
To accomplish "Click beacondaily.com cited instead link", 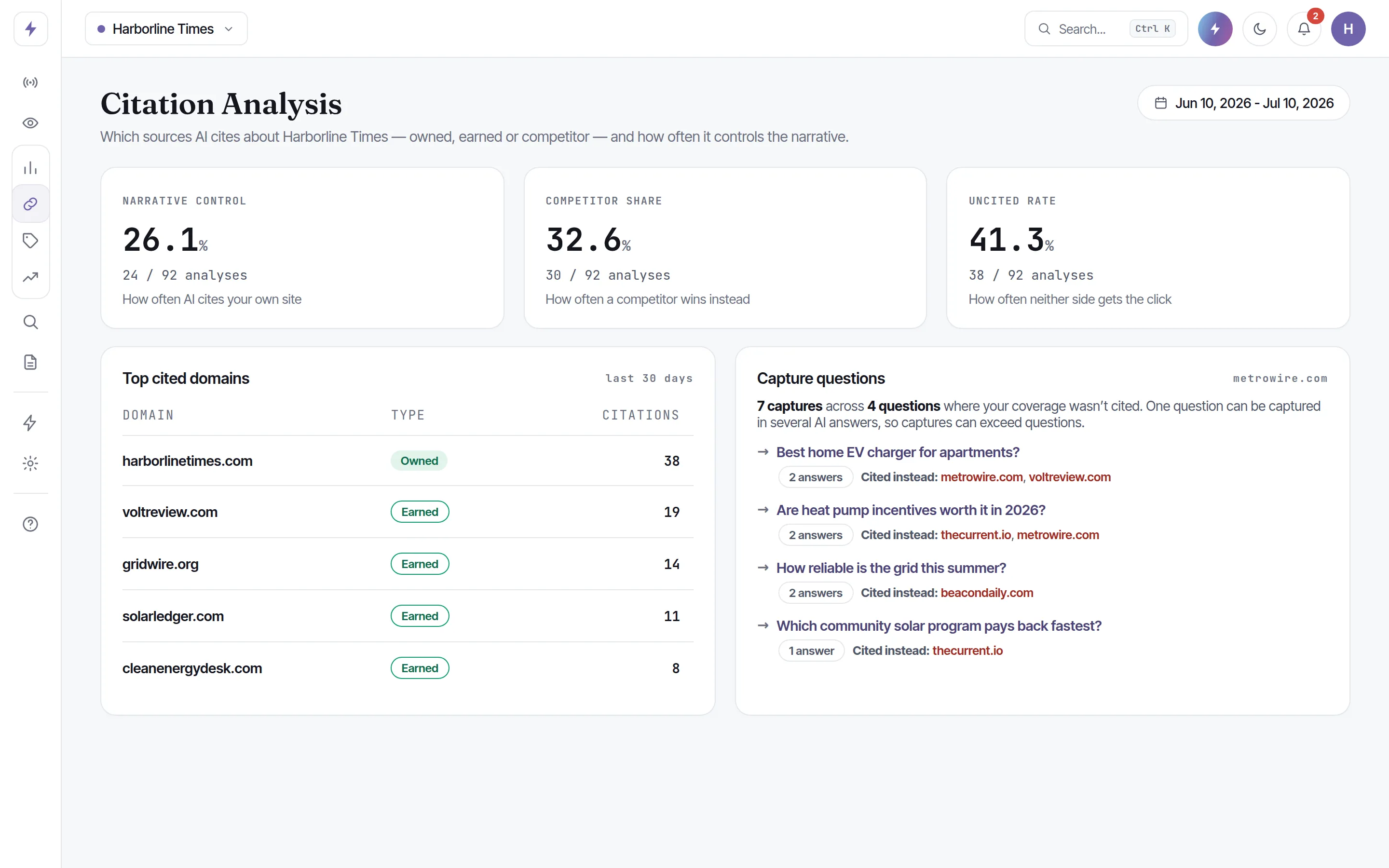I will coord(987,593).
